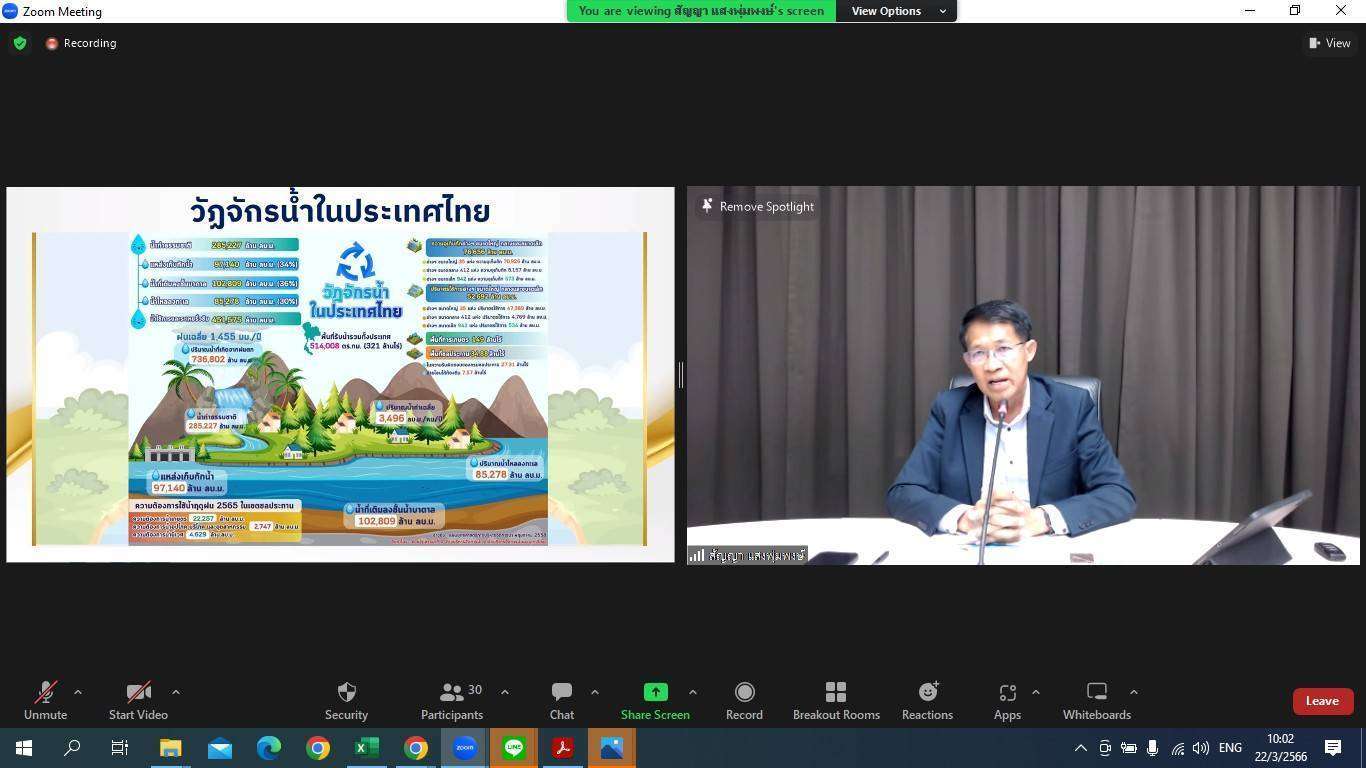Open first Chrome icon on taskbar
The height and width of the screenshot is (768, 1366).
(318, 748)
